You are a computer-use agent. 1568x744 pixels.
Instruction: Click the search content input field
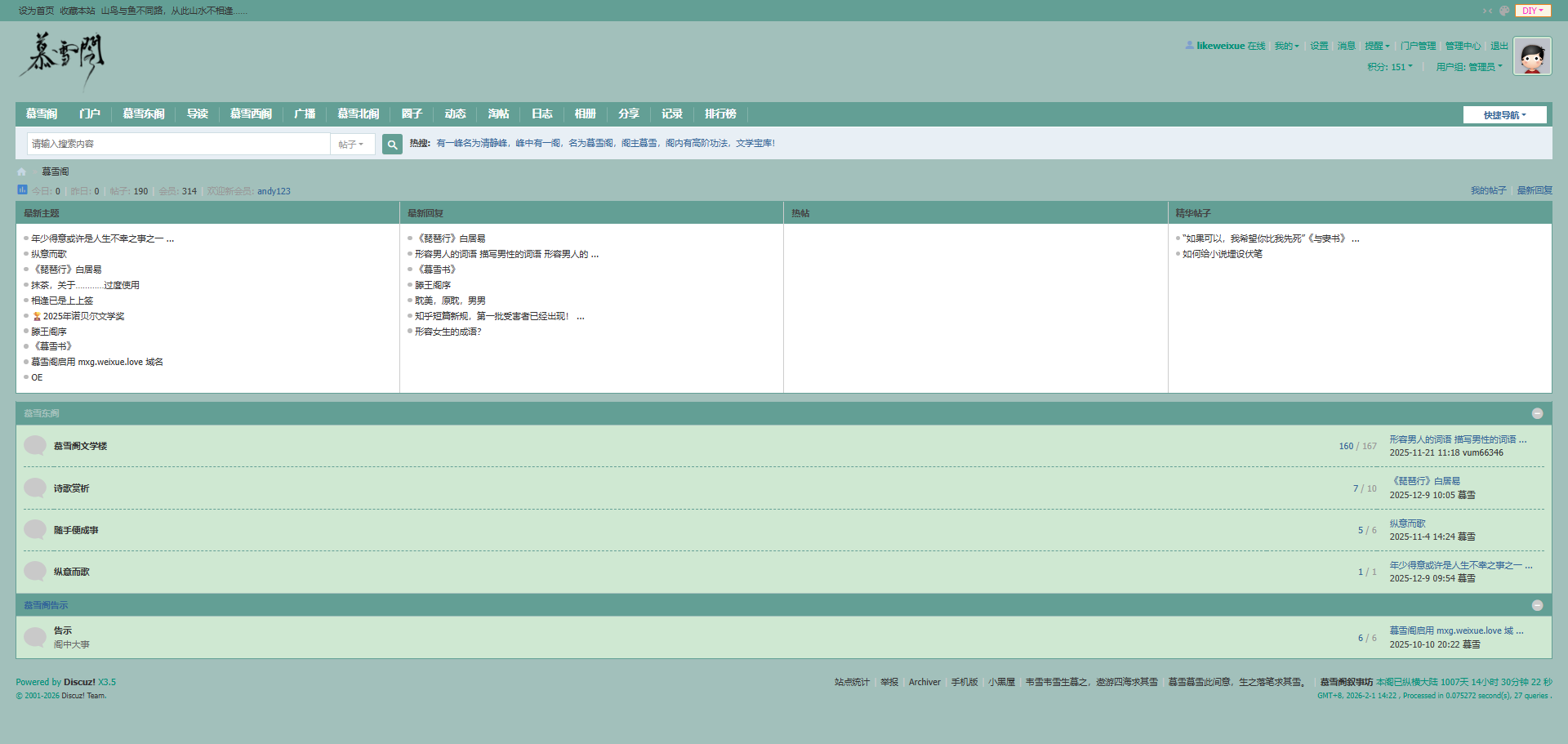(x=178, y=145)
